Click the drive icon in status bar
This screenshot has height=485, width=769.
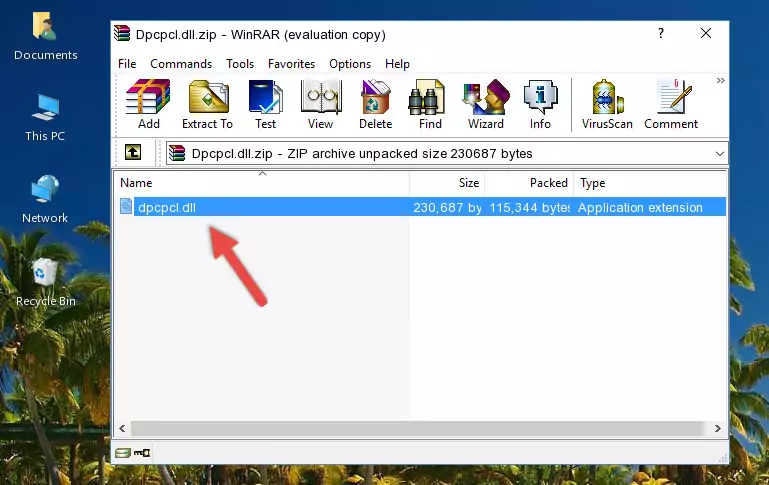[123, 453]
